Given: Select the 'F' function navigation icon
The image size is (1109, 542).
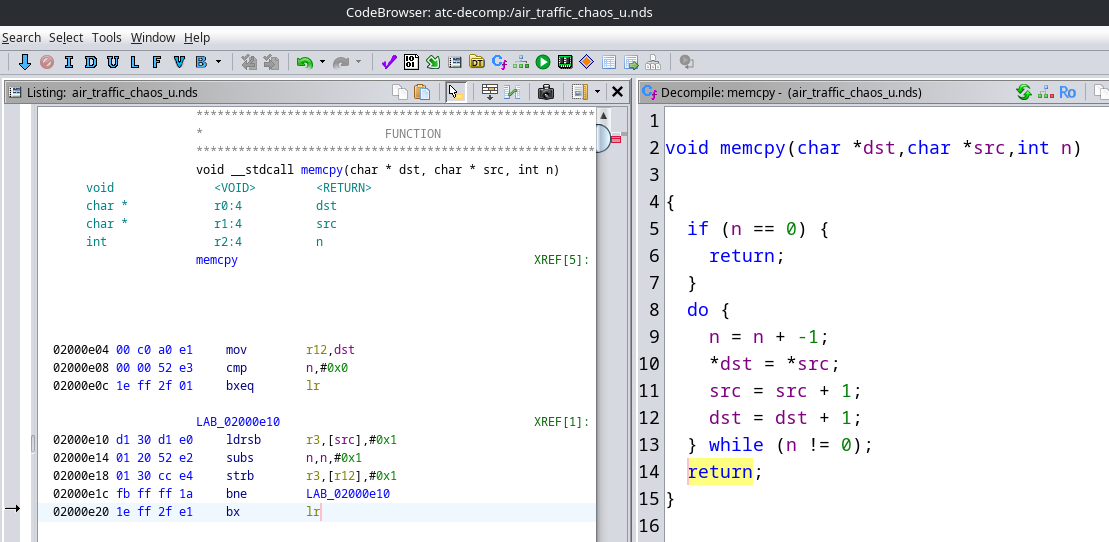Looking at the screenshot, I should [x=156, y=62].
